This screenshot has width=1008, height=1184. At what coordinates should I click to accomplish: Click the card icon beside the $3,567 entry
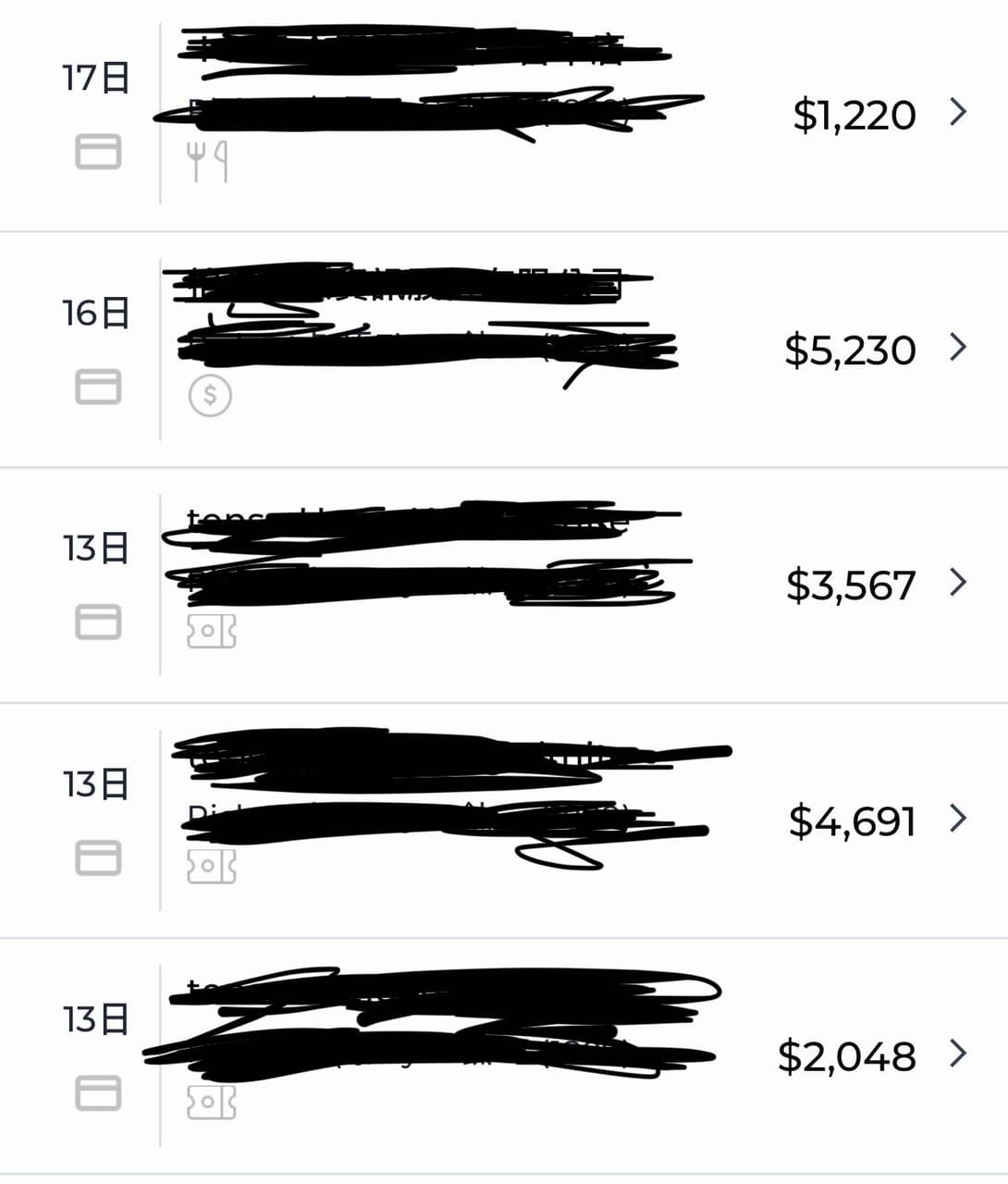[x=98, y=622]
